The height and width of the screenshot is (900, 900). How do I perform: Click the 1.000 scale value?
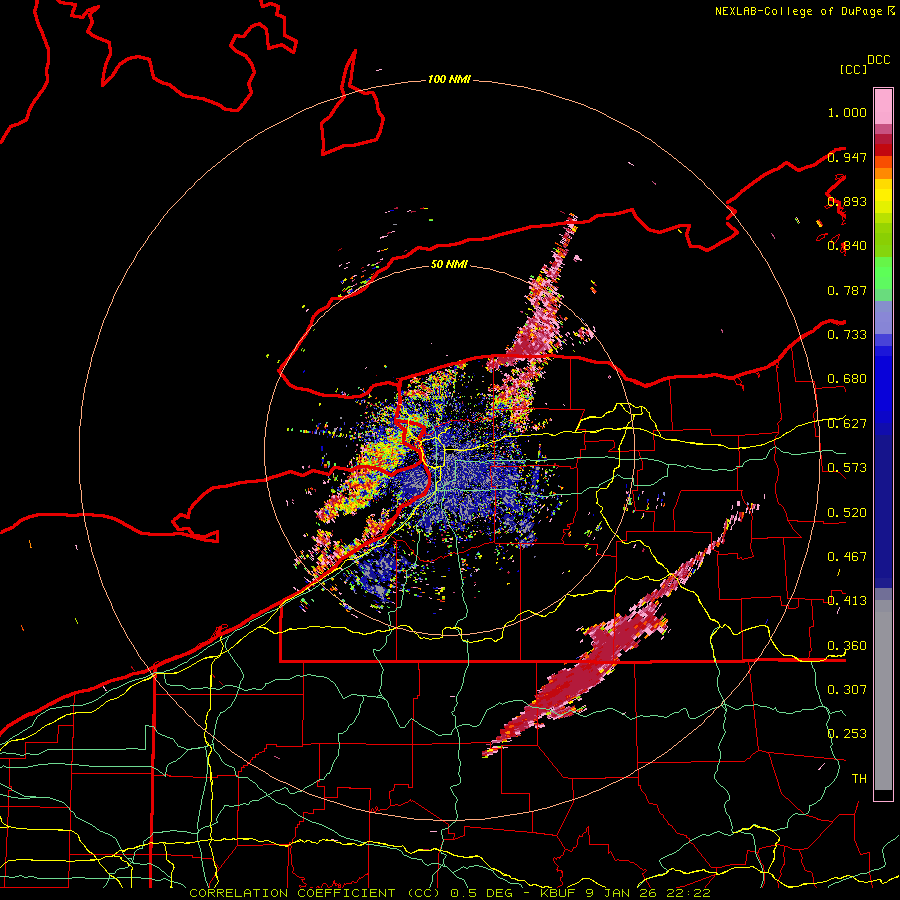pyautogui.click(x=847, y=112)
